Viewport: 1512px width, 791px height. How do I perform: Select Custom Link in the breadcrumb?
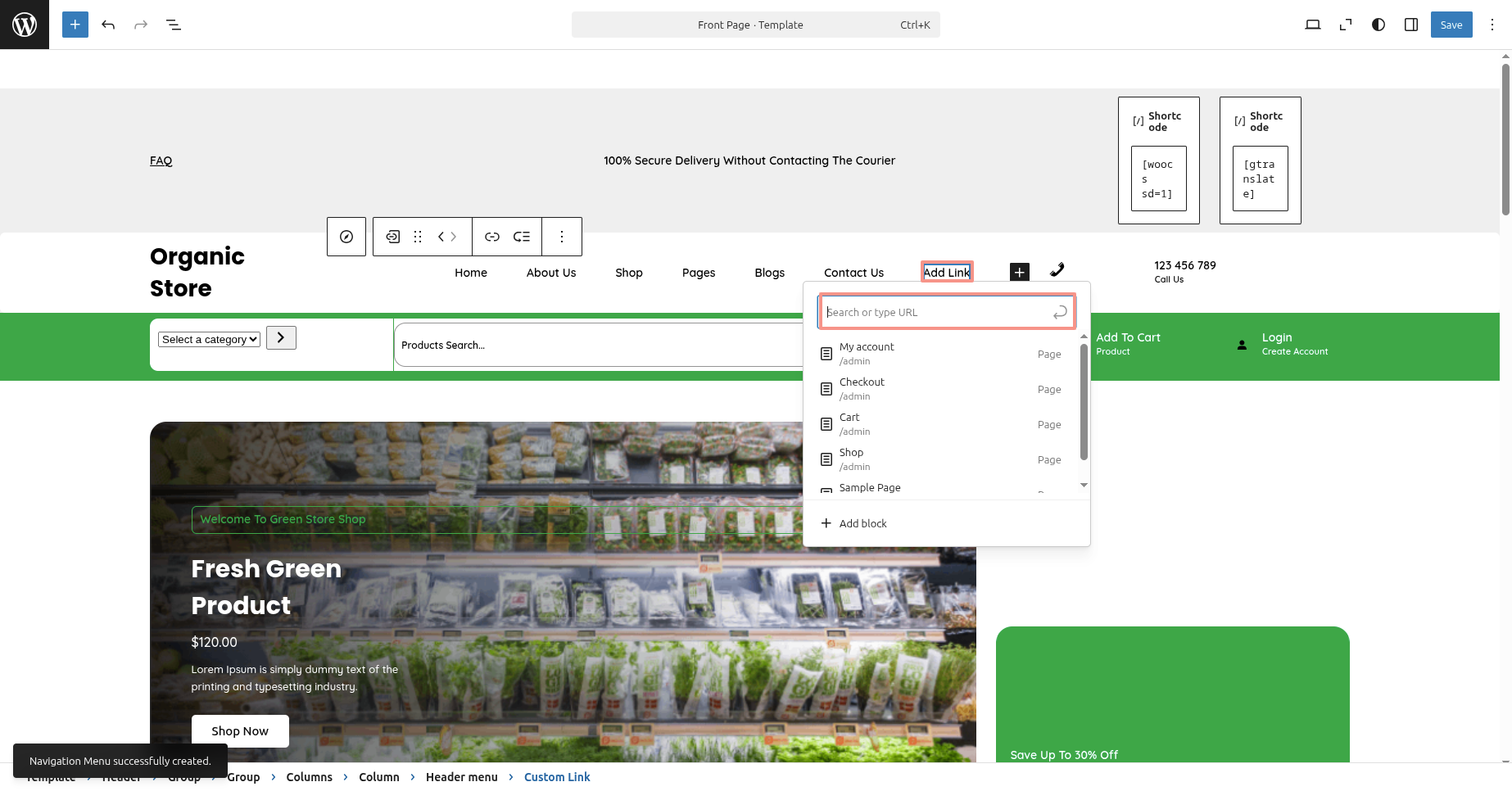point(557,777)
